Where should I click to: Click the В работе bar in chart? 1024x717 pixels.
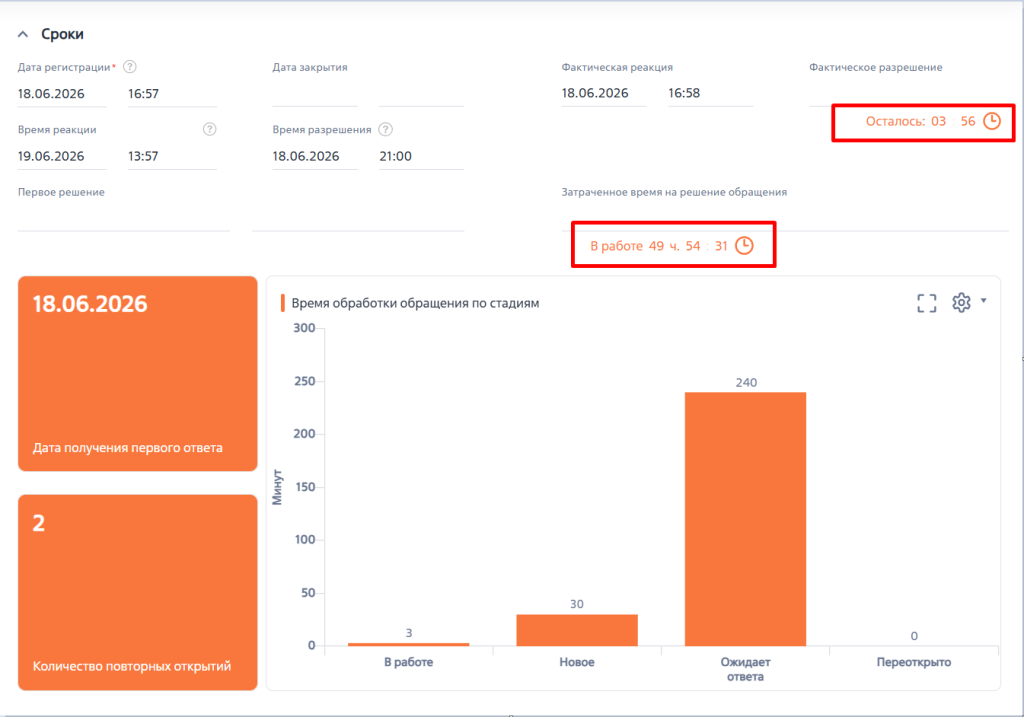coord(408,644)
